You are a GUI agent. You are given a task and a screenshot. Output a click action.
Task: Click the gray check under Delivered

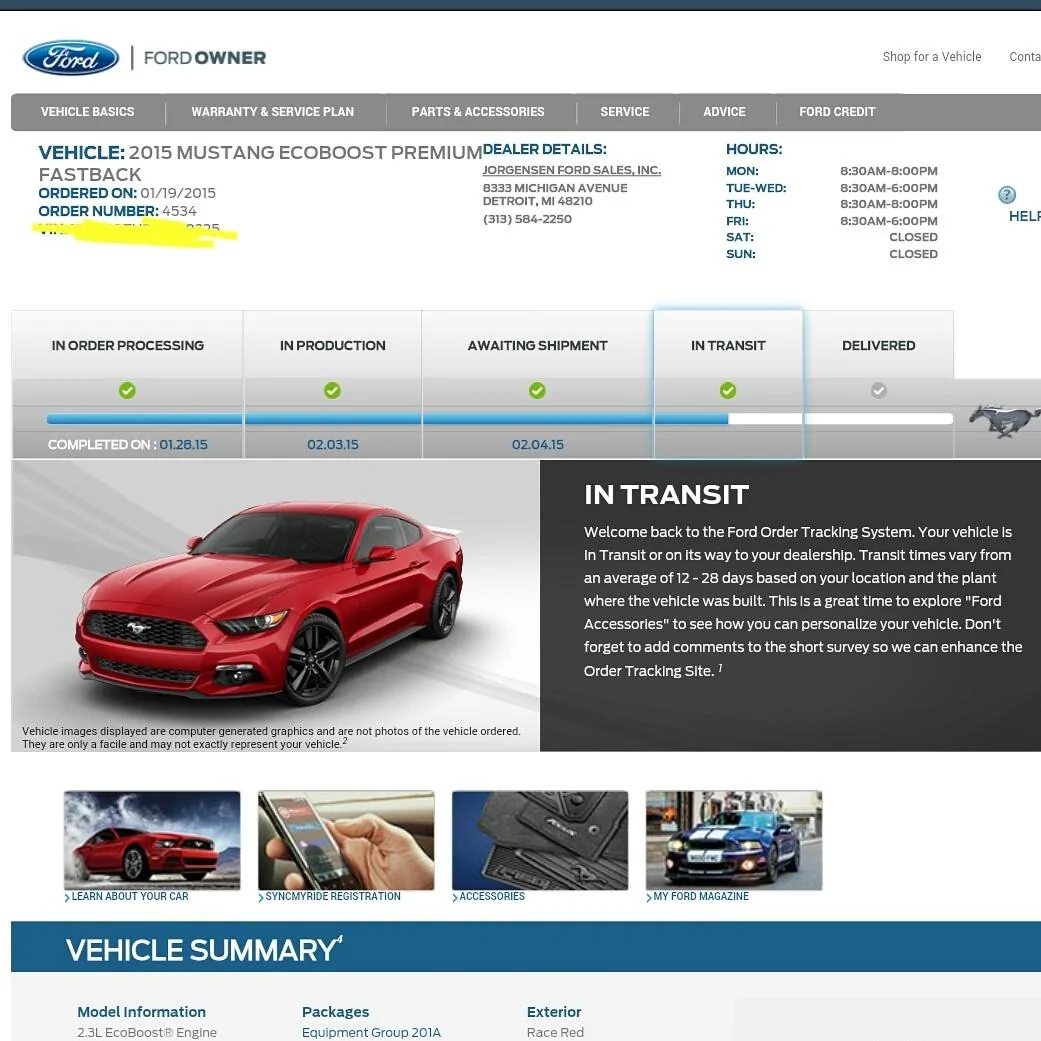879,390
